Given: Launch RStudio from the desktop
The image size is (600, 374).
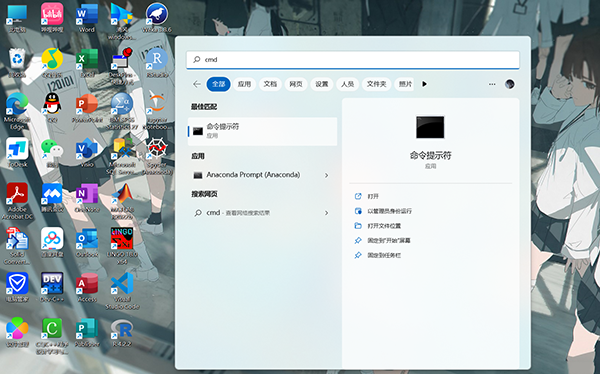Looking at the screenshot, I should click(x=157, y=62).
